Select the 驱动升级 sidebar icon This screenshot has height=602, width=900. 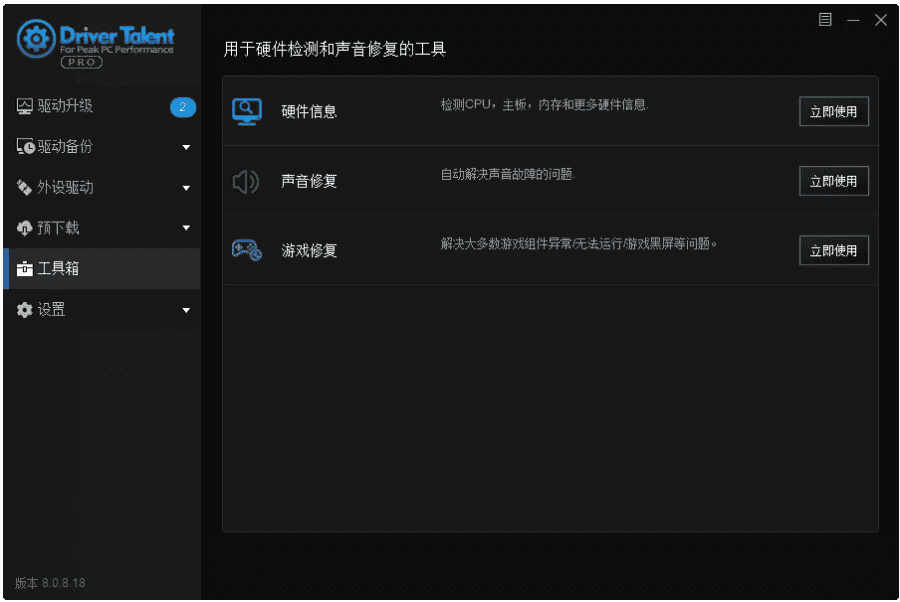pyautogui.click(x=24, y=105)
